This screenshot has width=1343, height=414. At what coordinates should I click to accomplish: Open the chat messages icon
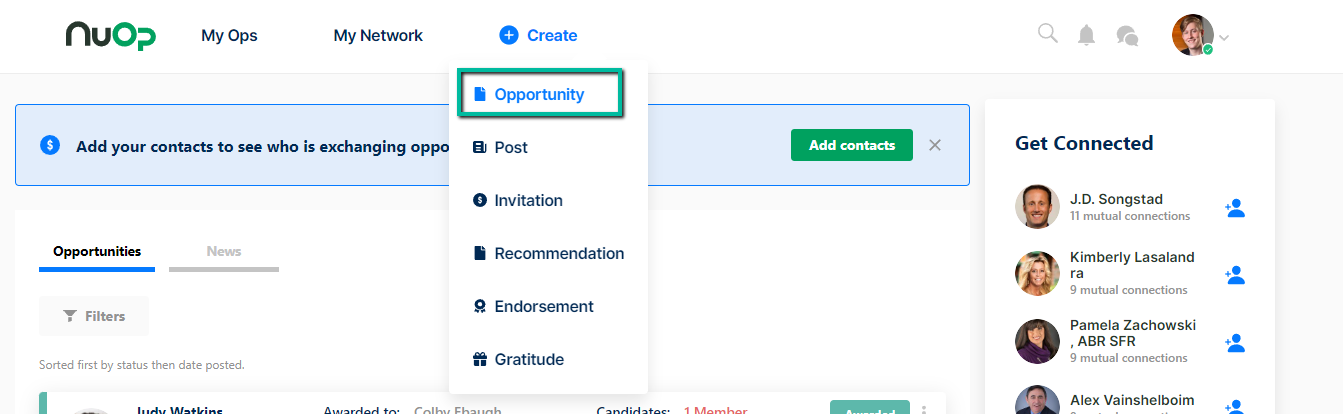(1127, 36)
